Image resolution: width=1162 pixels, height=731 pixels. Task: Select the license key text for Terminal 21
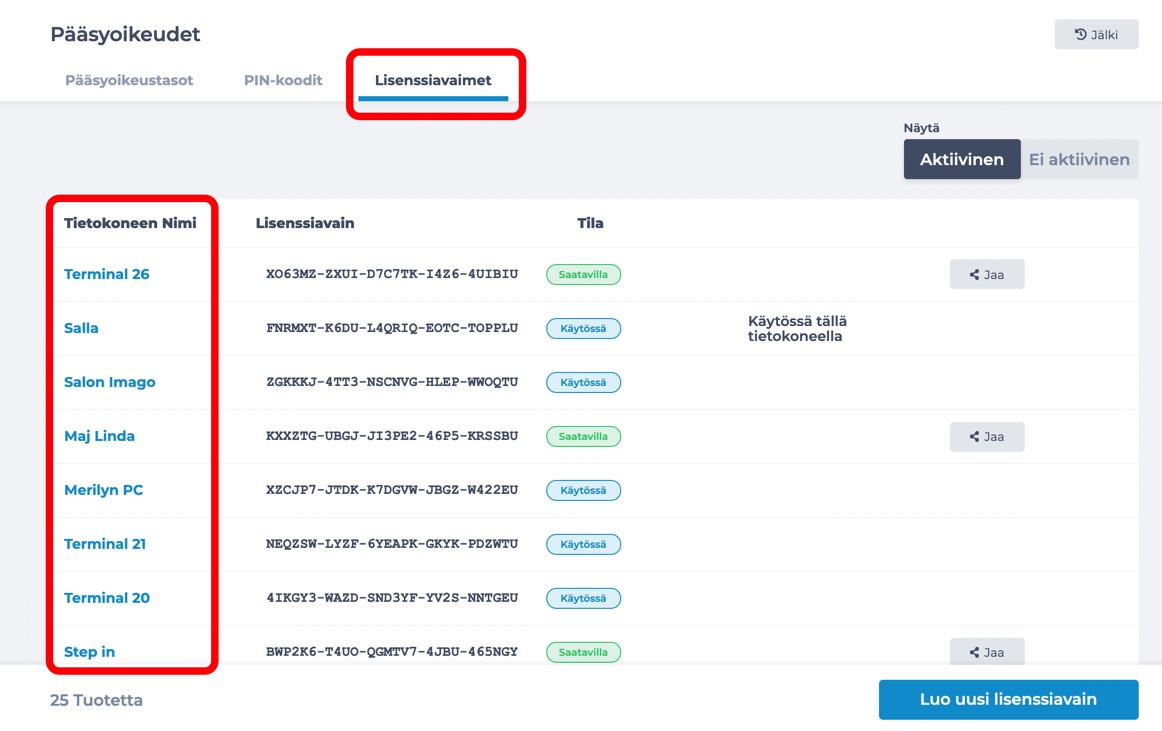[x=392, y=544]
